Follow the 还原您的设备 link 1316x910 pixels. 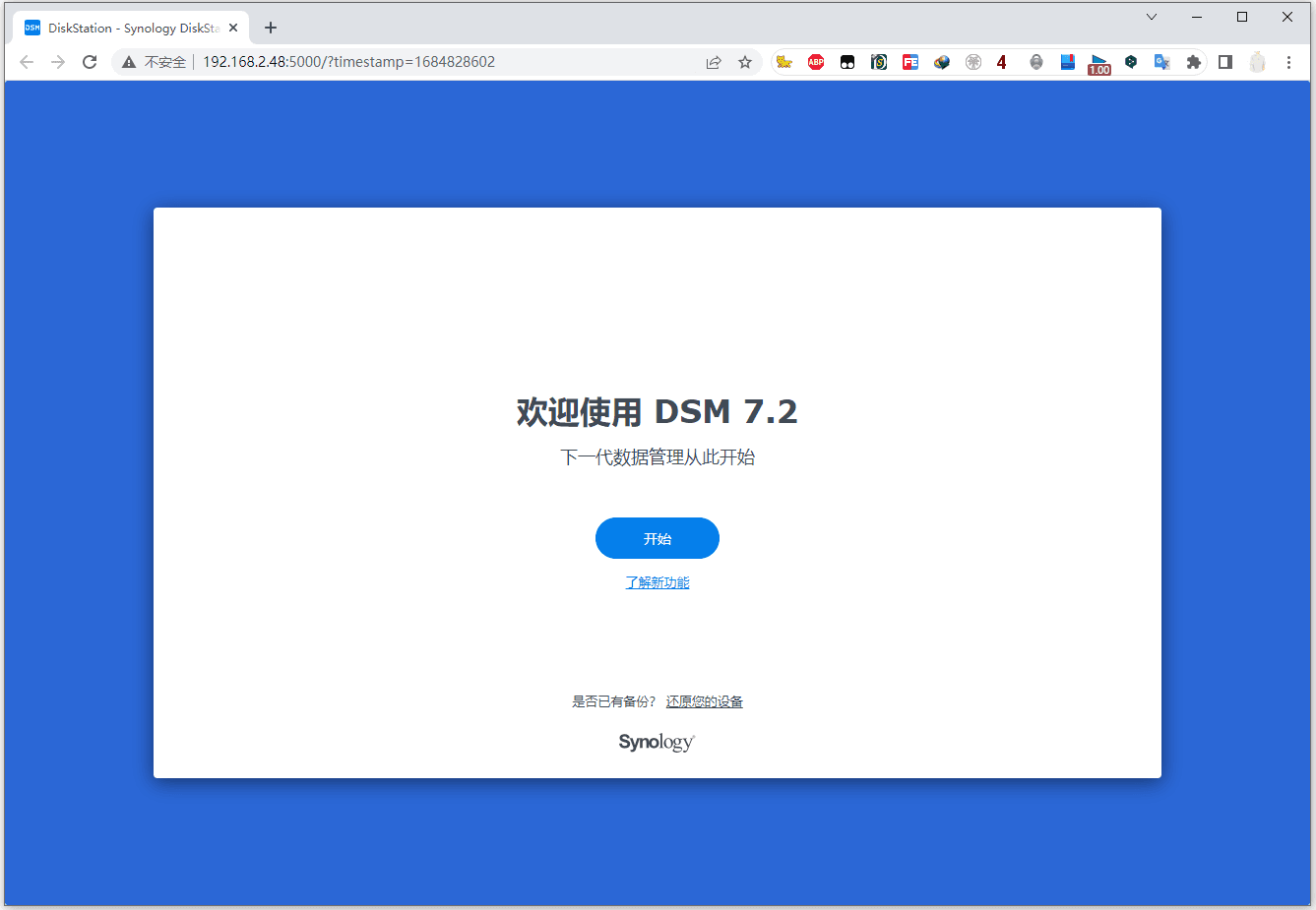tap(705, 701)
